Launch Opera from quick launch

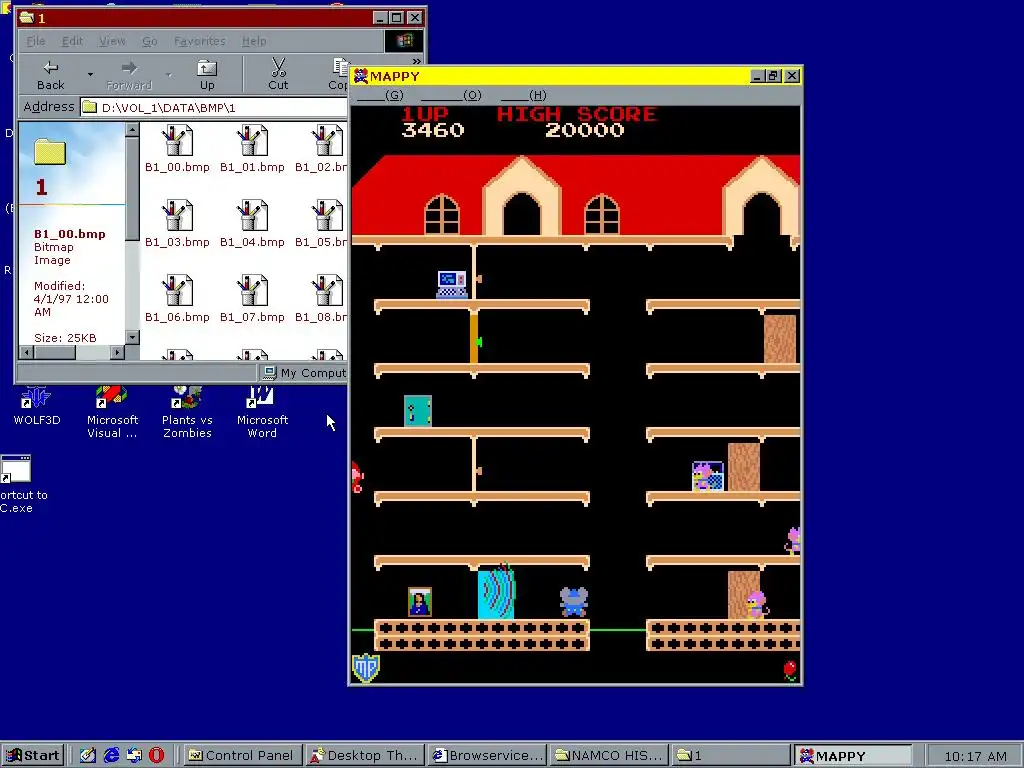coord(157,756)
